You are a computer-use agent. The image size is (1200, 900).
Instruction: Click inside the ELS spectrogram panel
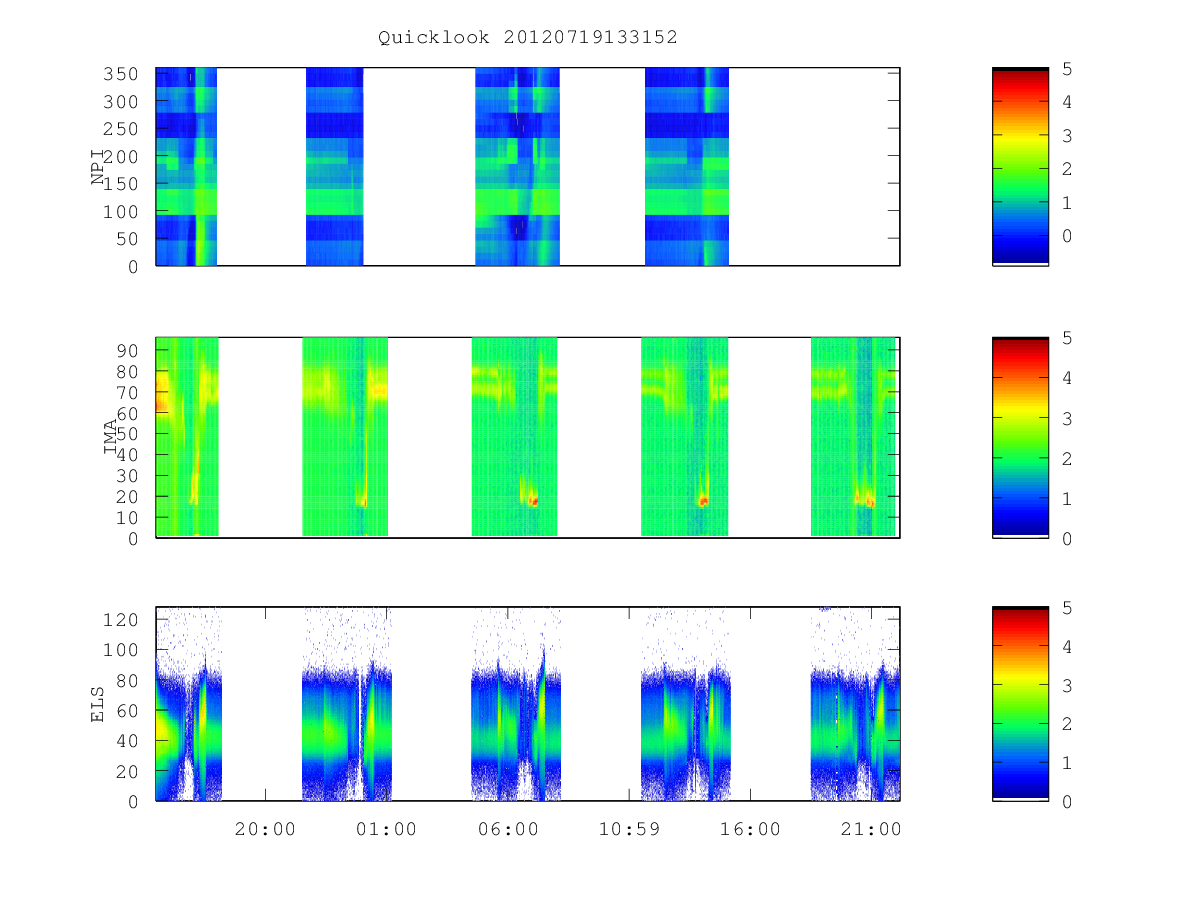pos(528,704)
